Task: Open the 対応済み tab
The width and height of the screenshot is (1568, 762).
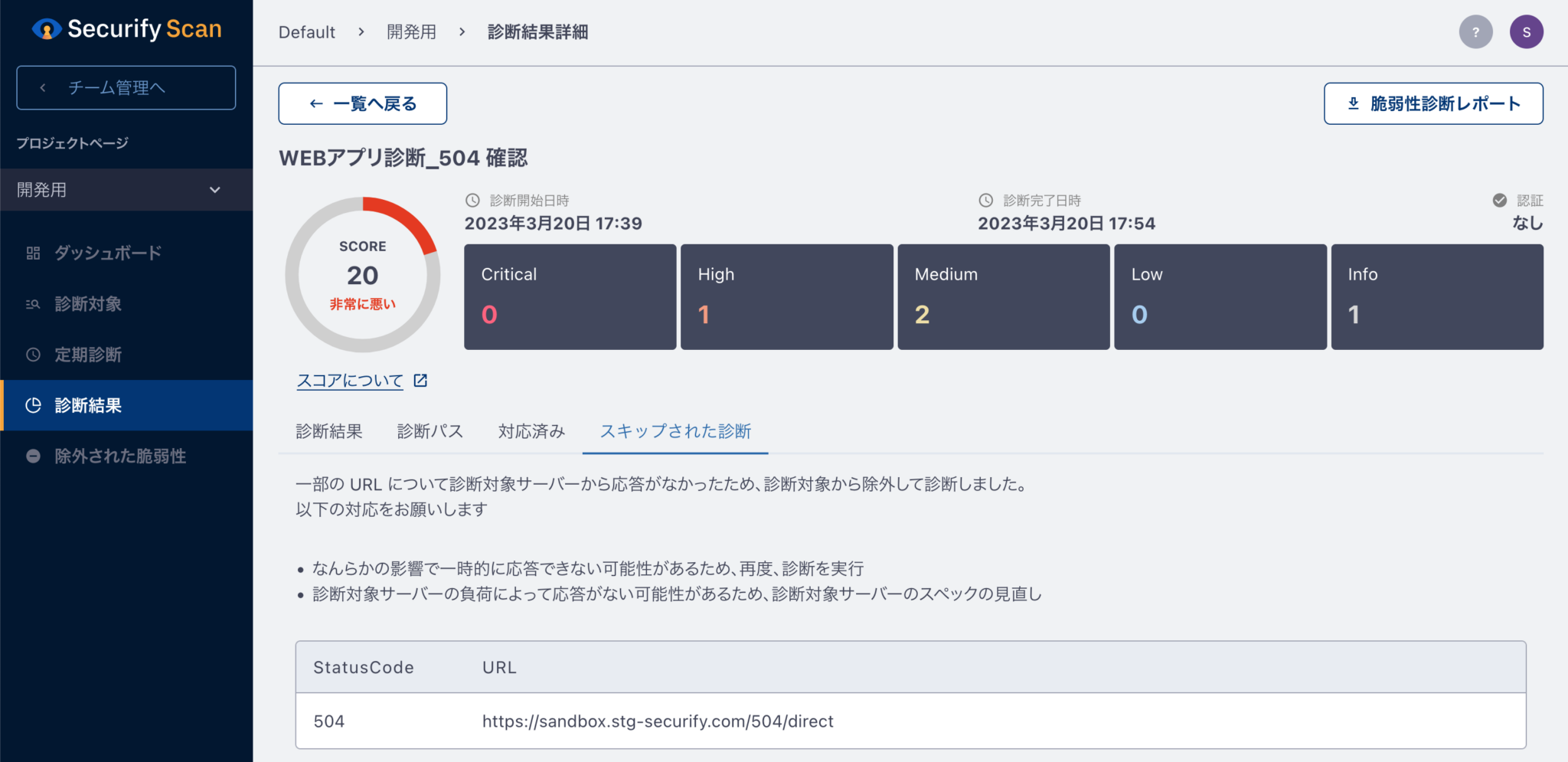Action: (531, 431)
